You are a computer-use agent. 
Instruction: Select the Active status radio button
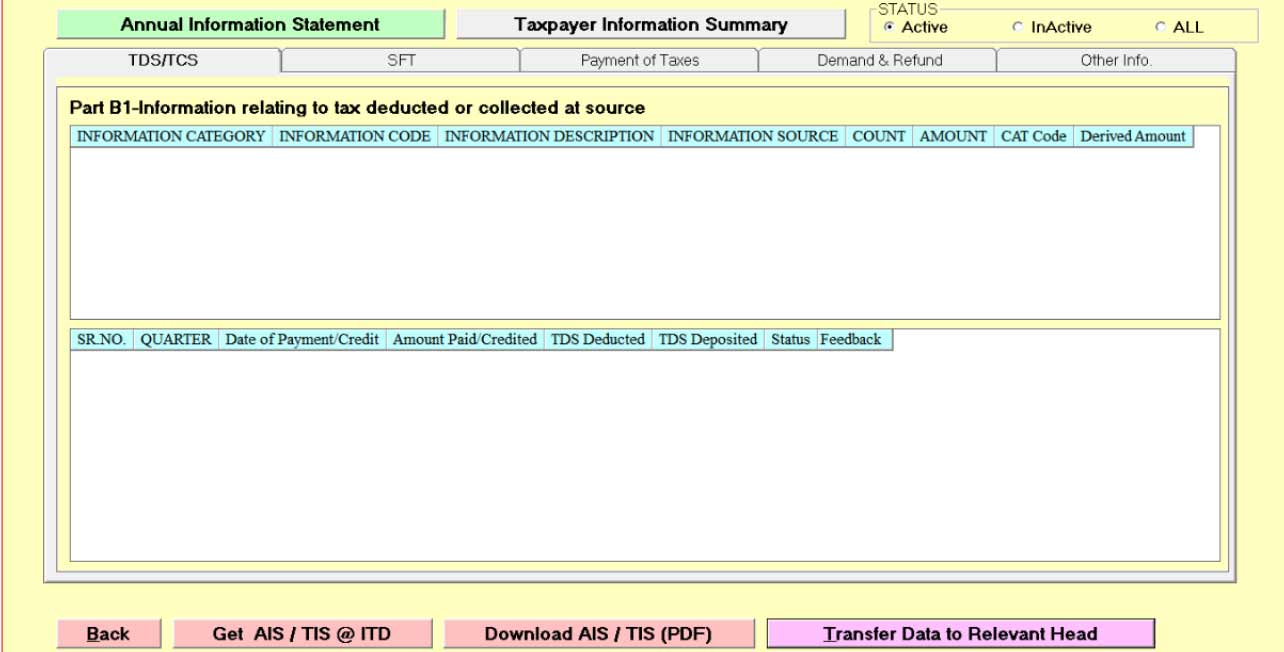(889, 27)
